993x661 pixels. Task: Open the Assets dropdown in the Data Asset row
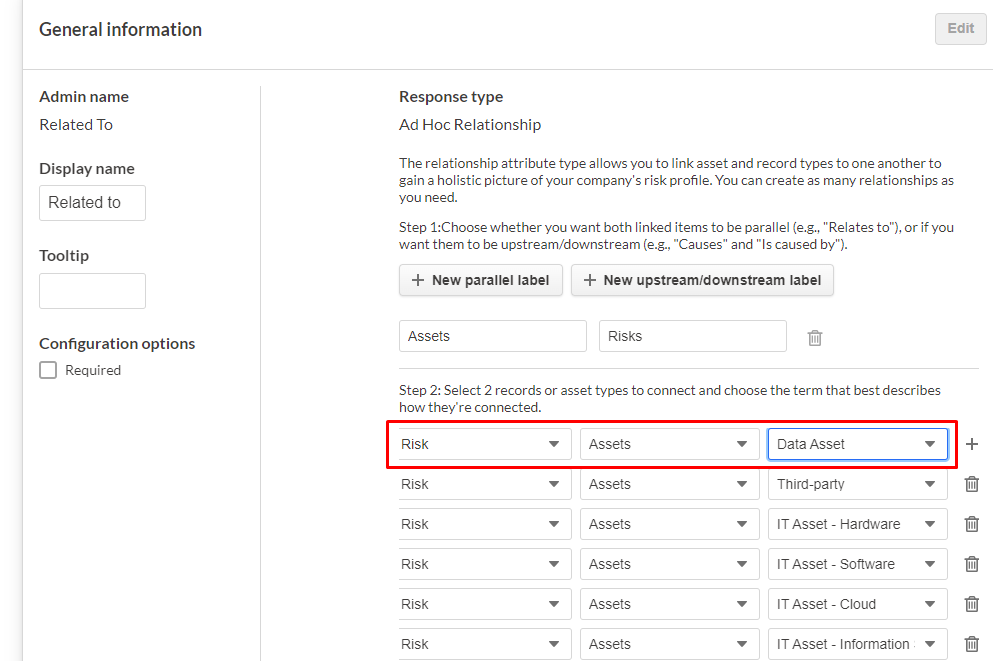point(669,444)
